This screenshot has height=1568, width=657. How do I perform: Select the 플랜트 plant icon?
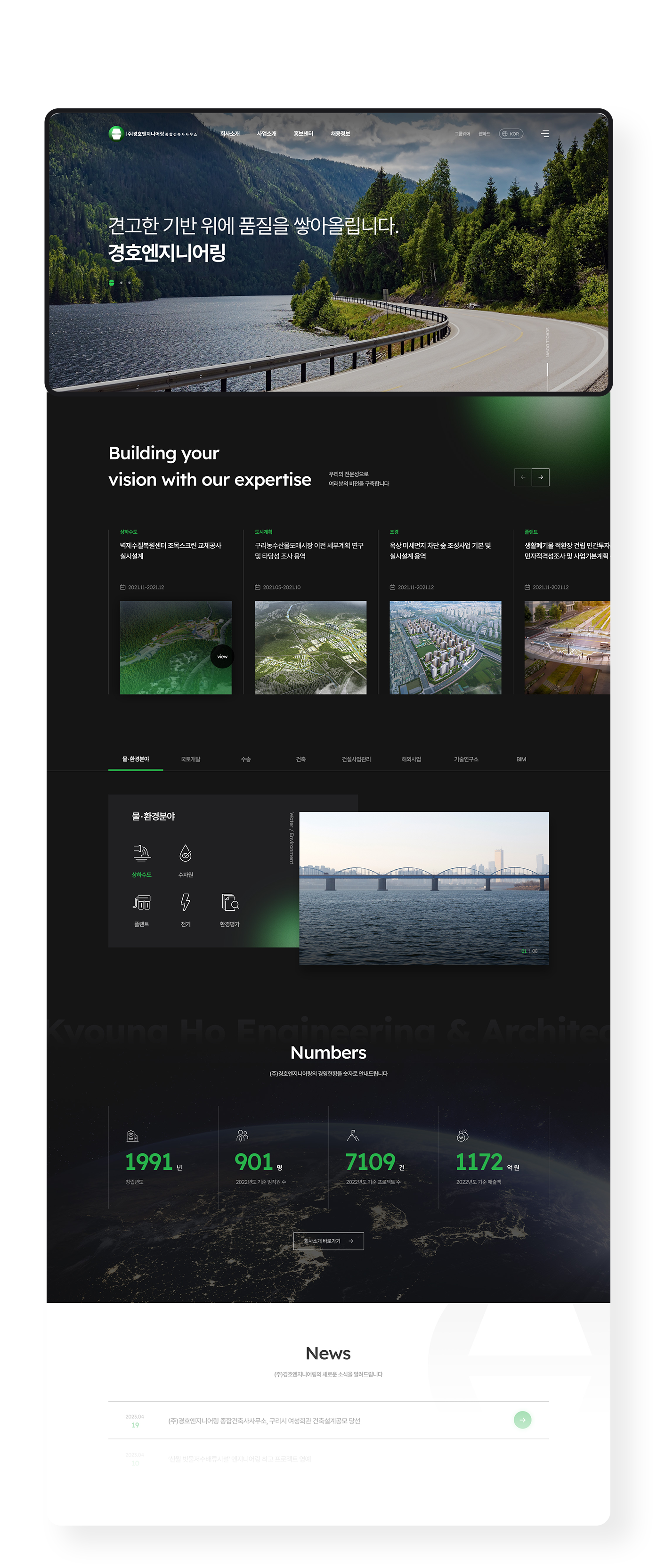click(142, 902)
